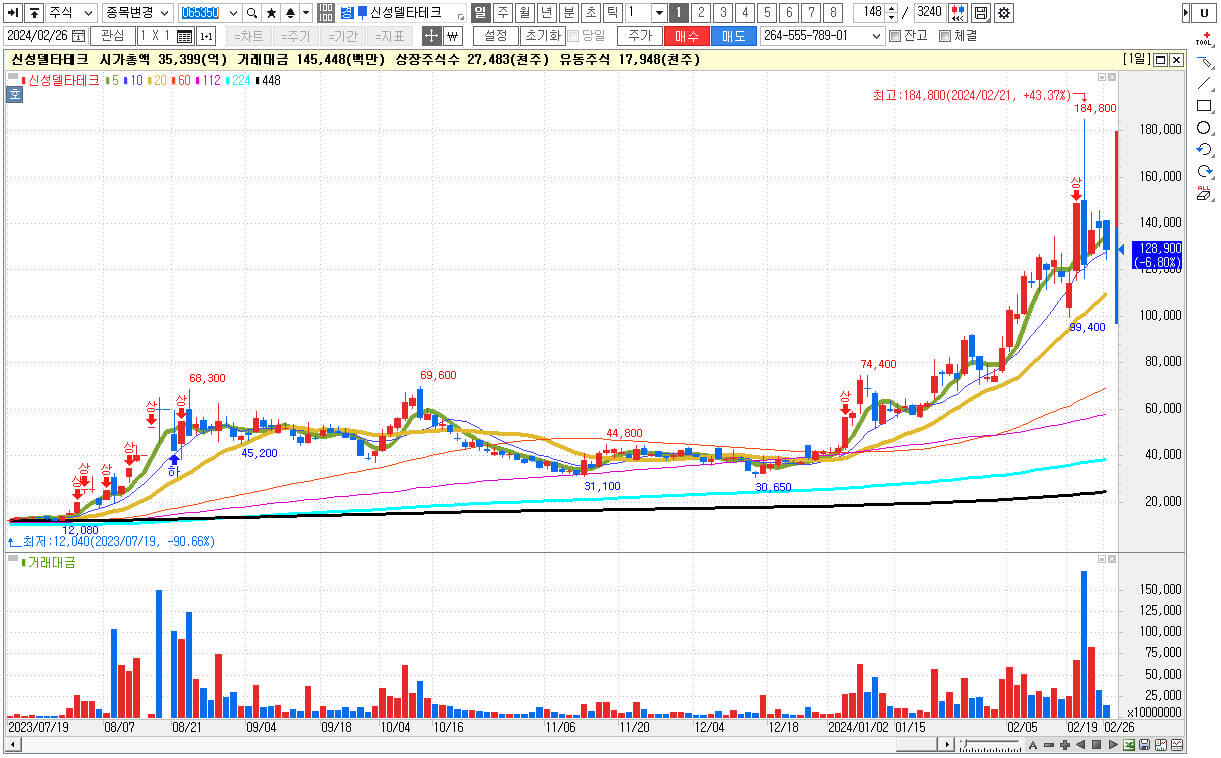
Task: Click the right expander arrow beside U button
Action: (1186, 13)
